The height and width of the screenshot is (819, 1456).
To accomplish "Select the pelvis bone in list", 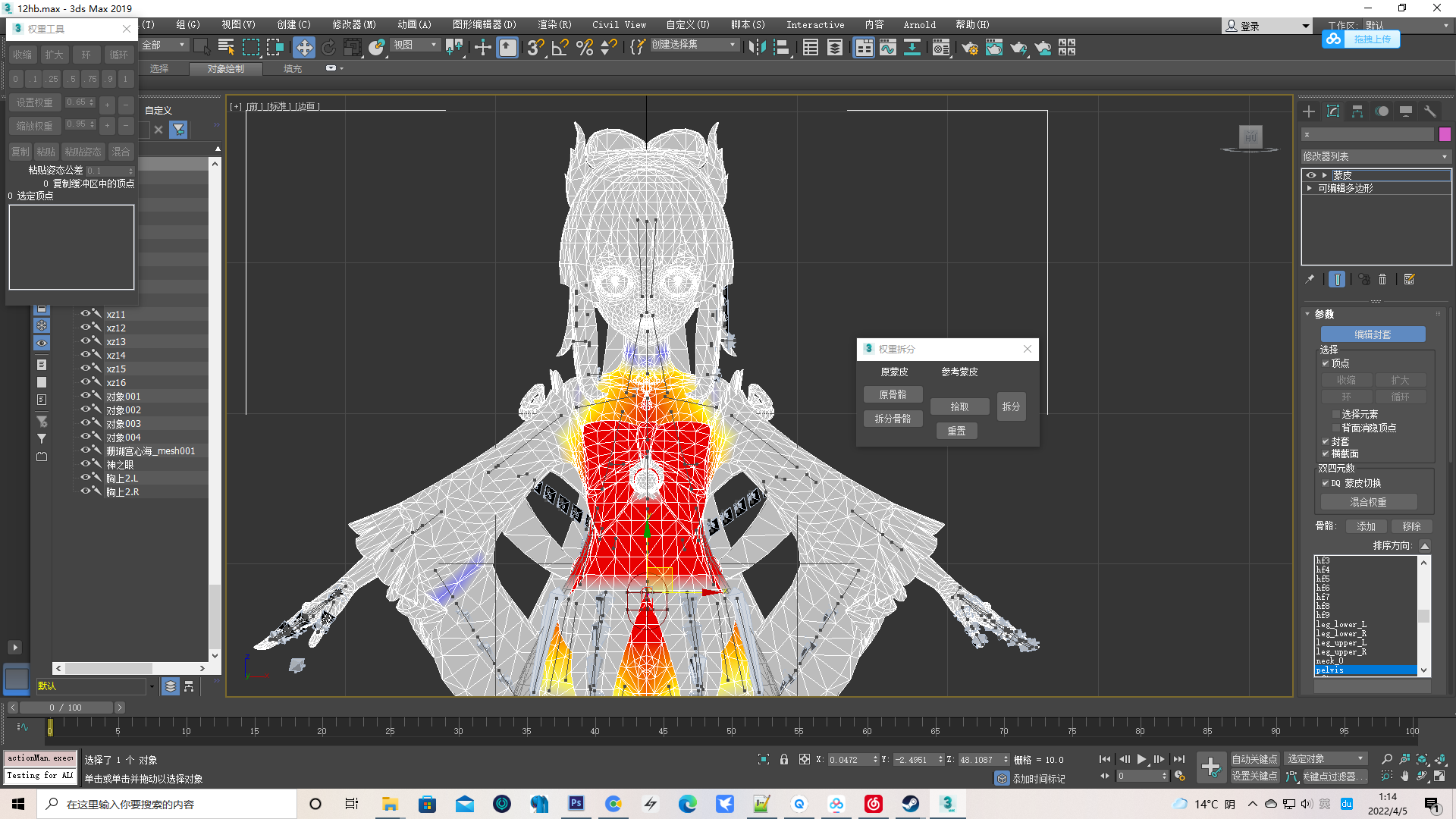I will pos(1365,670).
